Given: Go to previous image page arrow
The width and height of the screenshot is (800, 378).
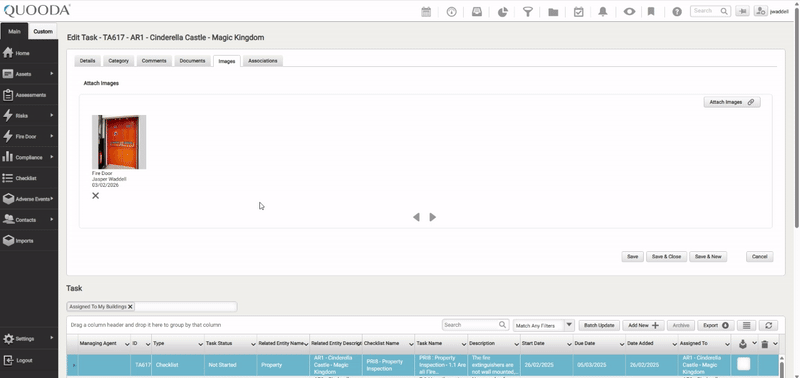Looking at the screenshot, I should (416, 217).
